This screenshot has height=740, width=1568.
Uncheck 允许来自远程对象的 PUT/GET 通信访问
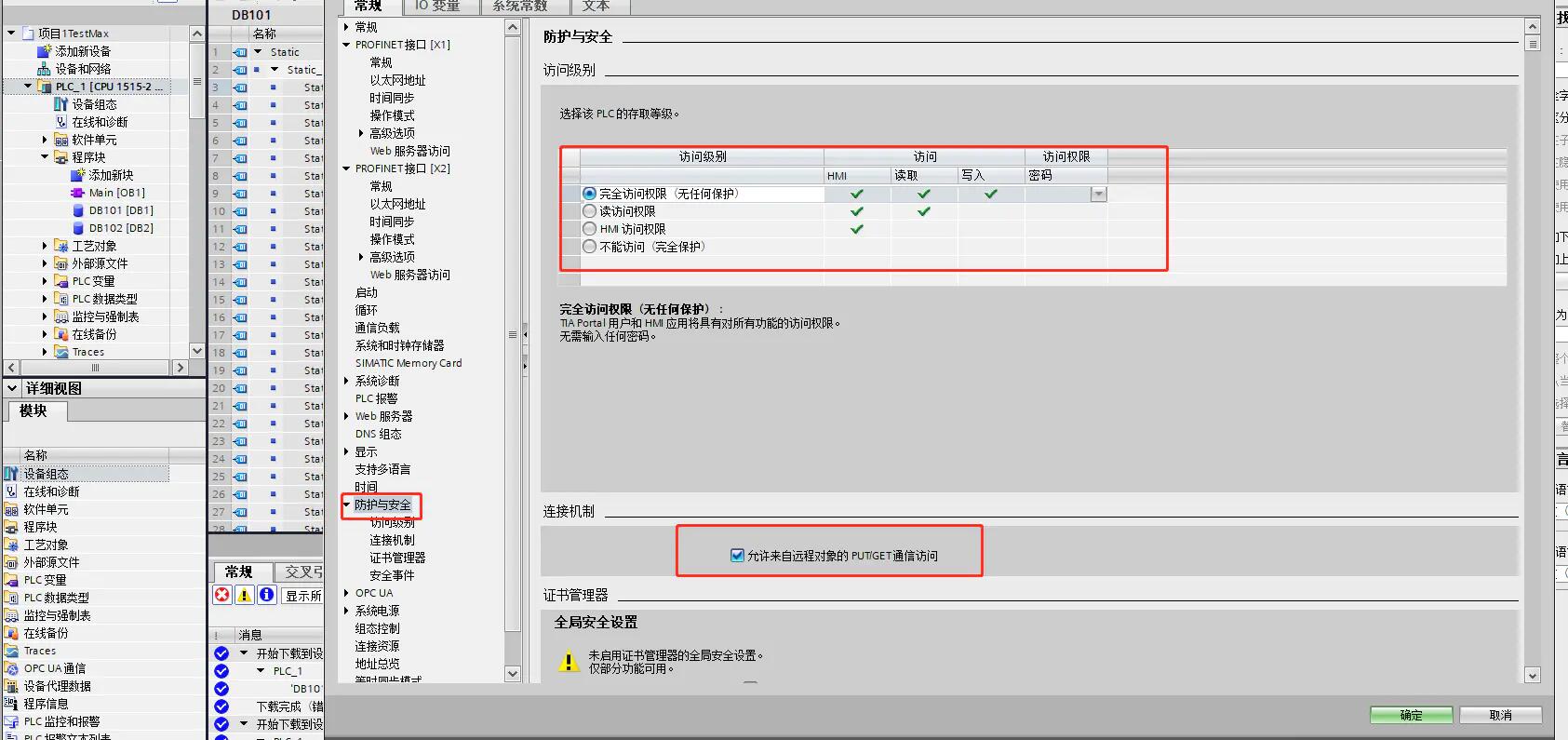[x=737, y=556]
